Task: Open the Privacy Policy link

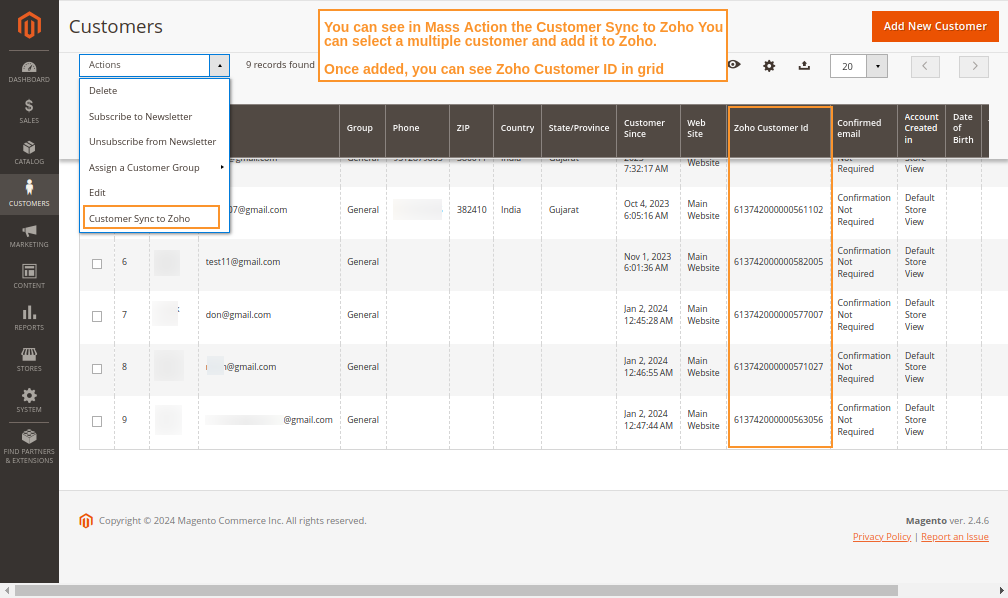Action: tap(881, 536)
